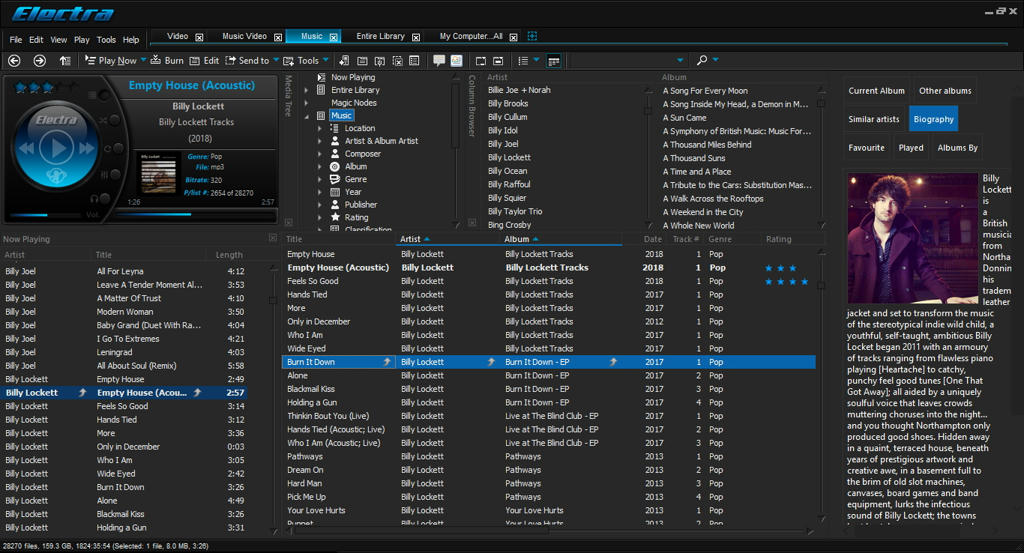Click the fast-forward button in the player
The height and width of the screenshot is (553, 1024).
[86, 149]
